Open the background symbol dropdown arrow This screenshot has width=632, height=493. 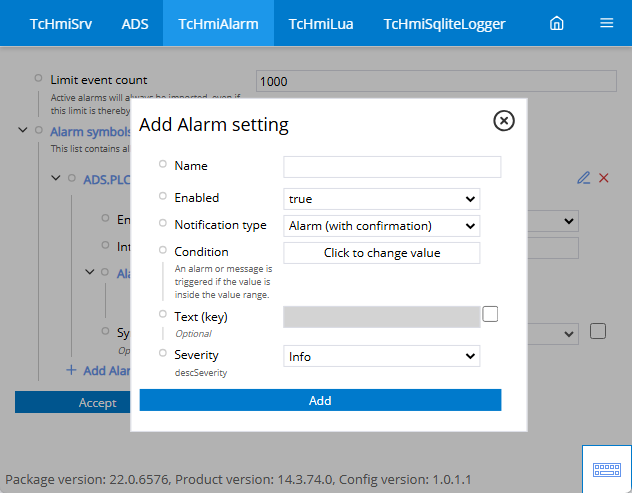point(569,334)
